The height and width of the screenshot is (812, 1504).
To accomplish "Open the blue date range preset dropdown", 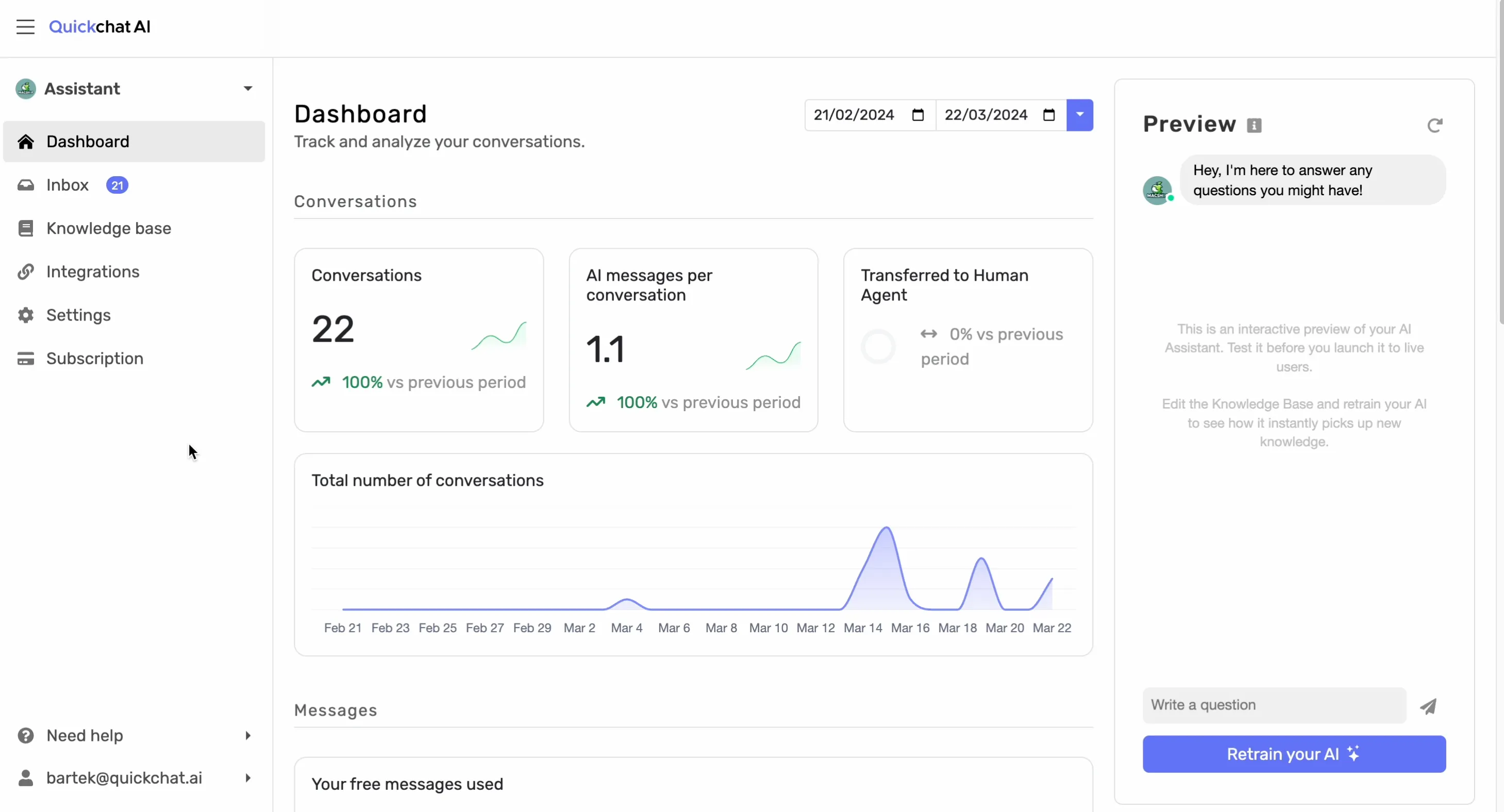I will 1079,115.
